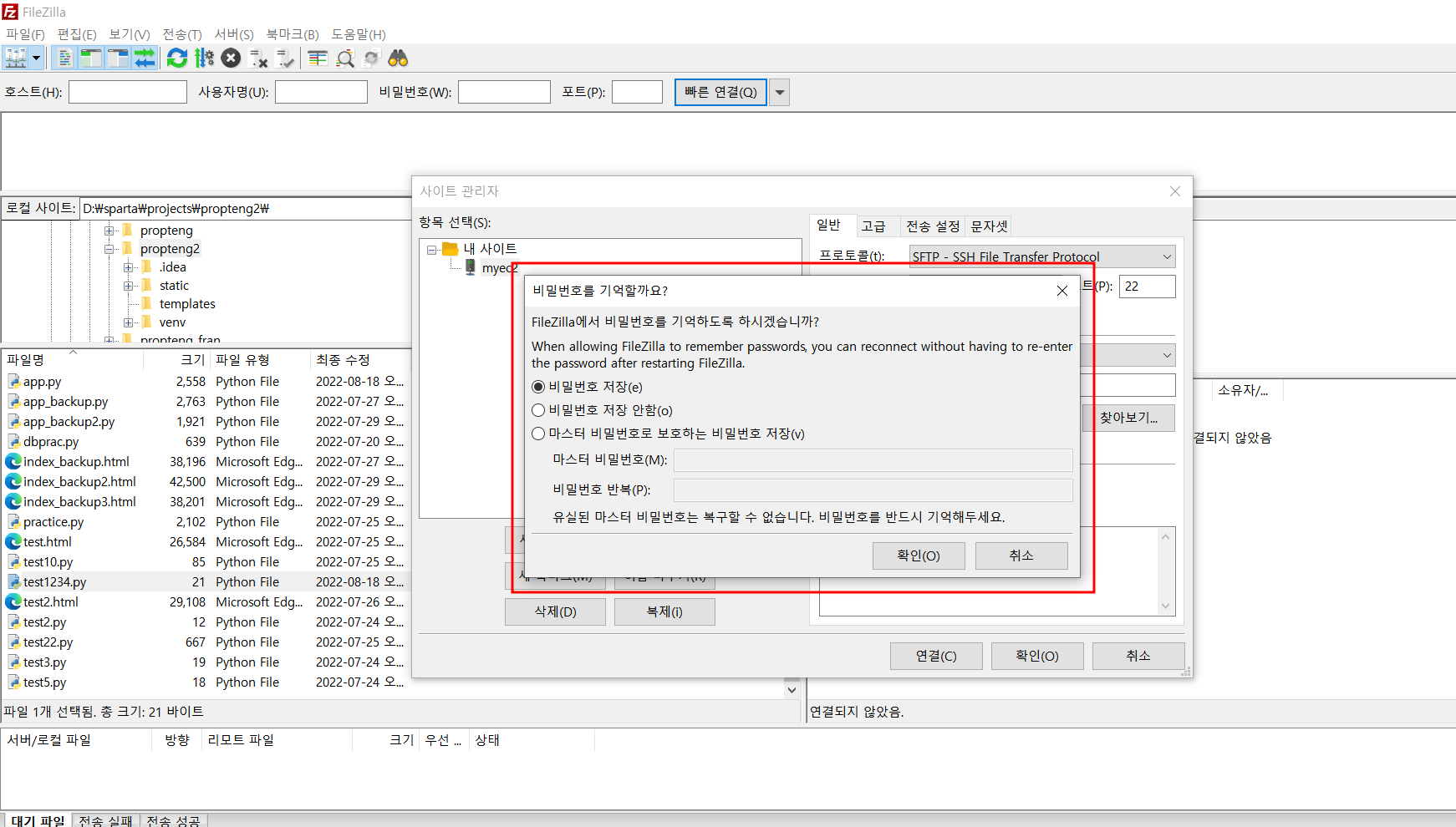Click the practice.py file icon
The width and height of the screenshot is (1456, 827).
[x=14, y=521]
